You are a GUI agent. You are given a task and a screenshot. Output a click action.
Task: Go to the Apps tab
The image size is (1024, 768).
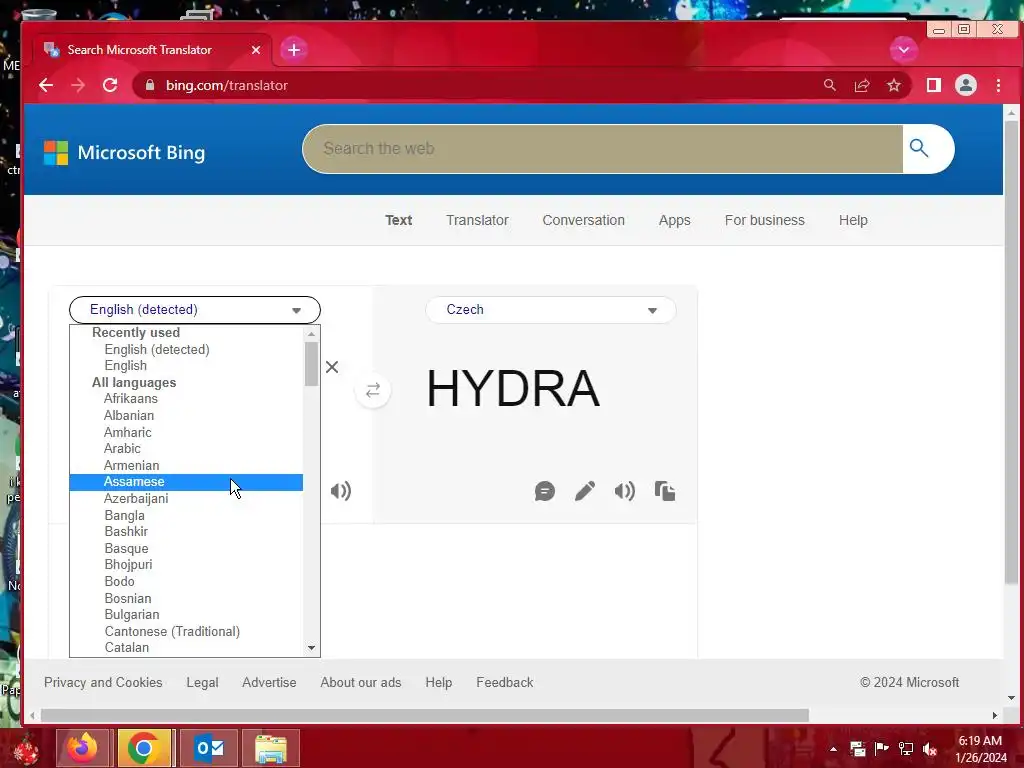pos(675,220)
